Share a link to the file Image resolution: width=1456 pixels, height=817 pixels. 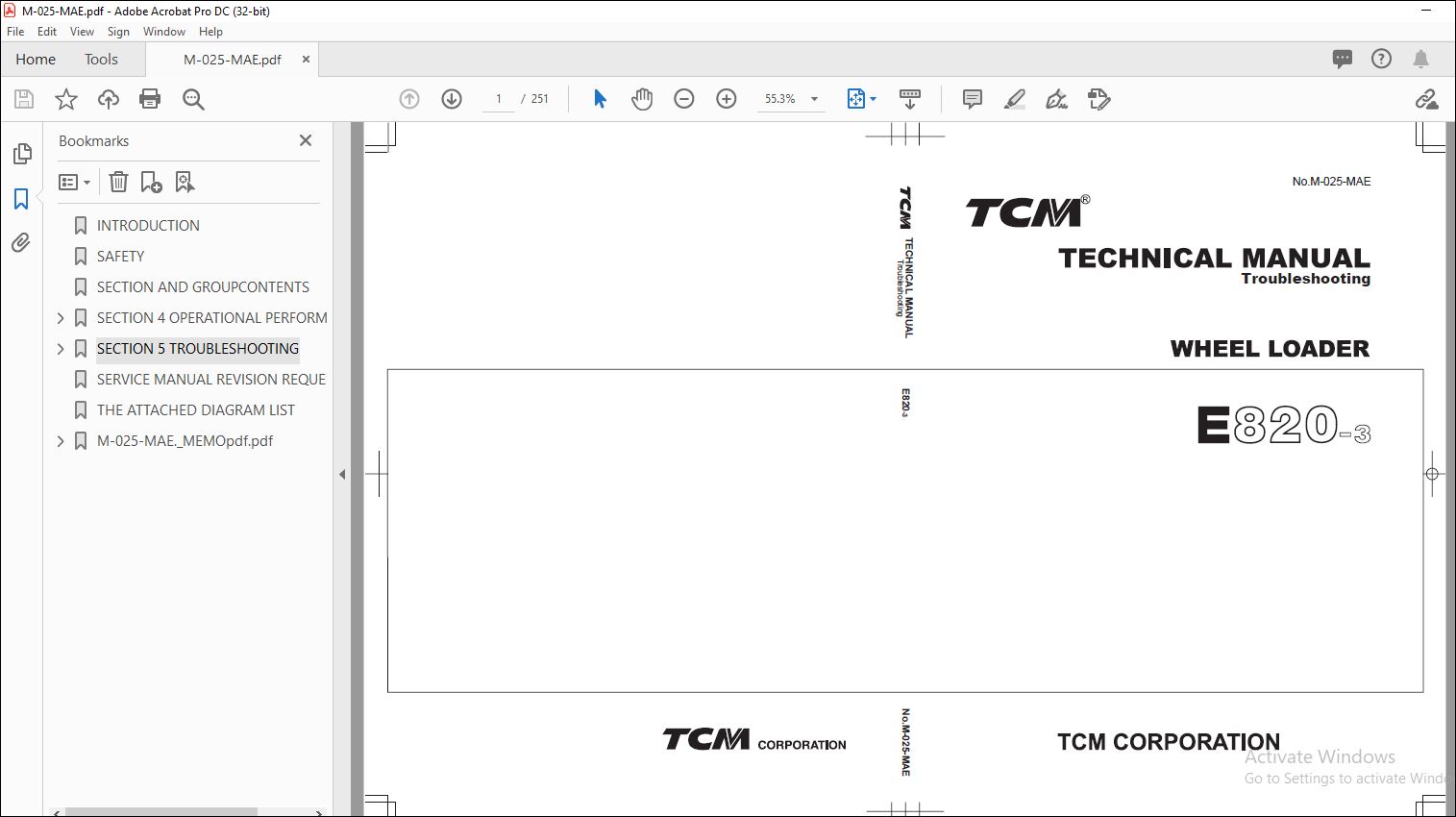tap(1426, 99)
